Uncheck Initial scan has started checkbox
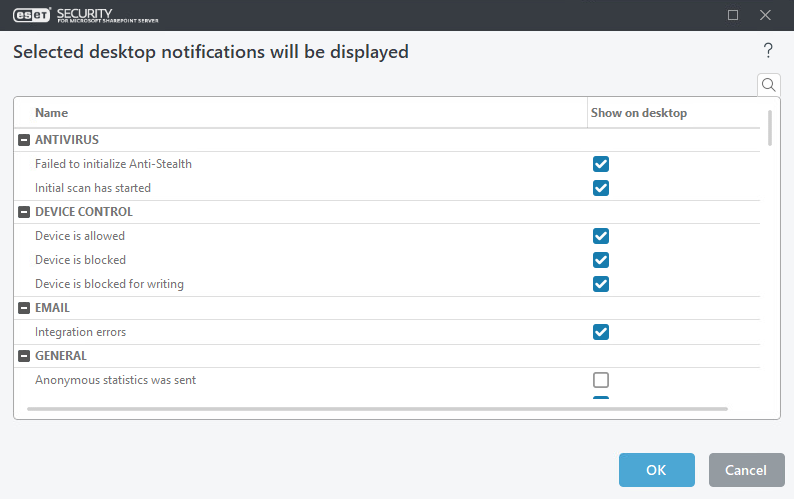The image size is (794, 499). (x=601, y=188)
